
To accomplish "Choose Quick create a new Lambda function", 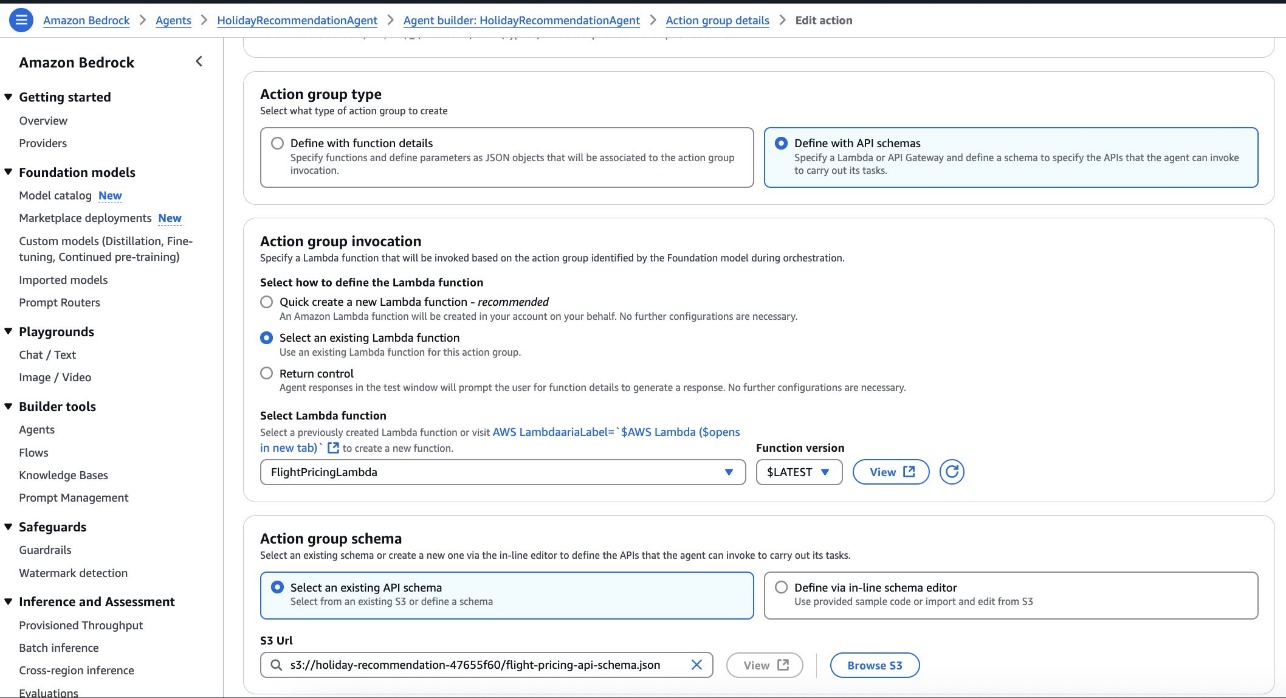I will coord(266,302).
